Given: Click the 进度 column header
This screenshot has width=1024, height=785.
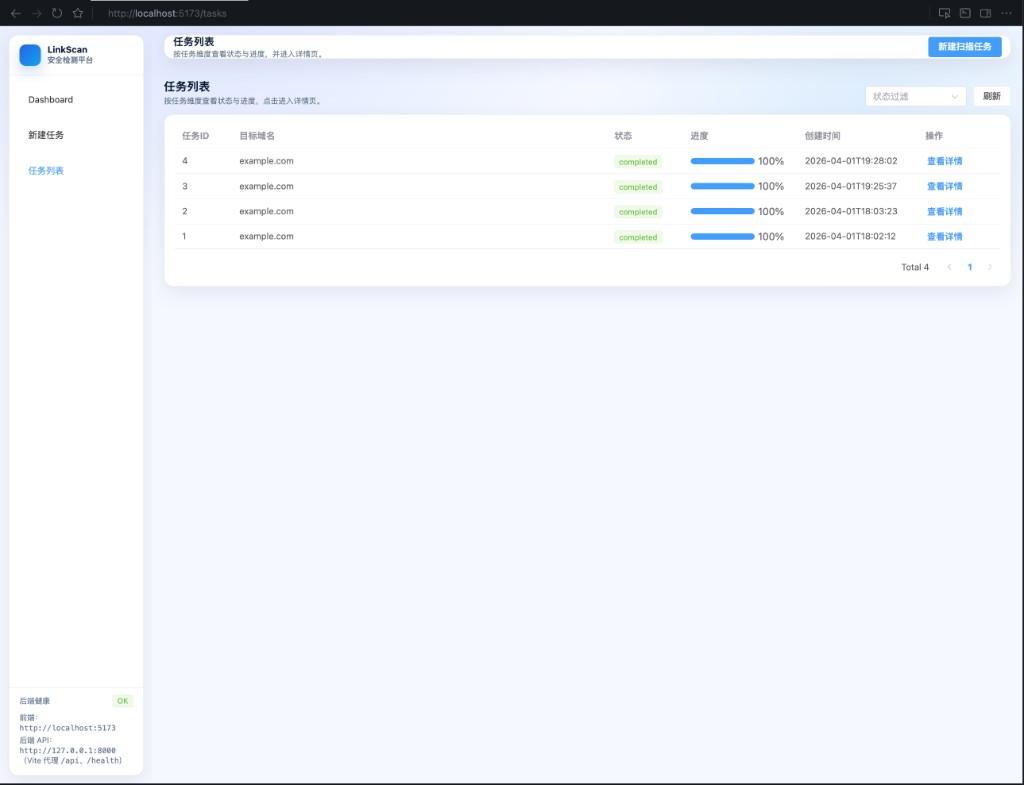Looking at the screenshot, I should (x=699, y=136).
